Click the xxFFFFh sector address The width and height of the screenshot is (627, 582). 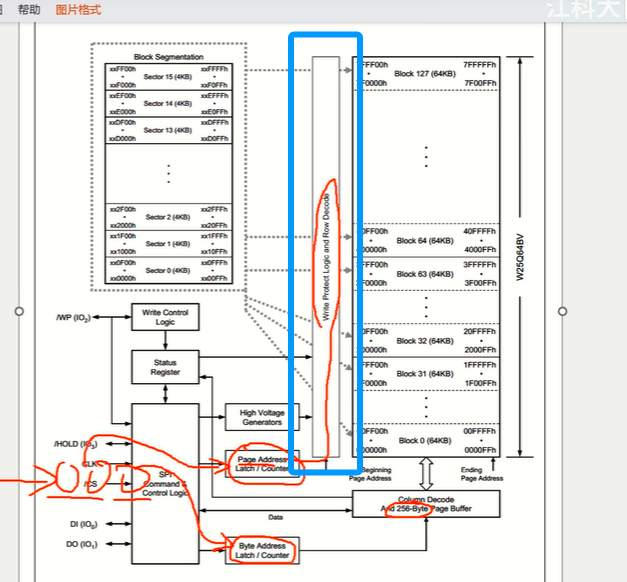[x=214, y=69]
